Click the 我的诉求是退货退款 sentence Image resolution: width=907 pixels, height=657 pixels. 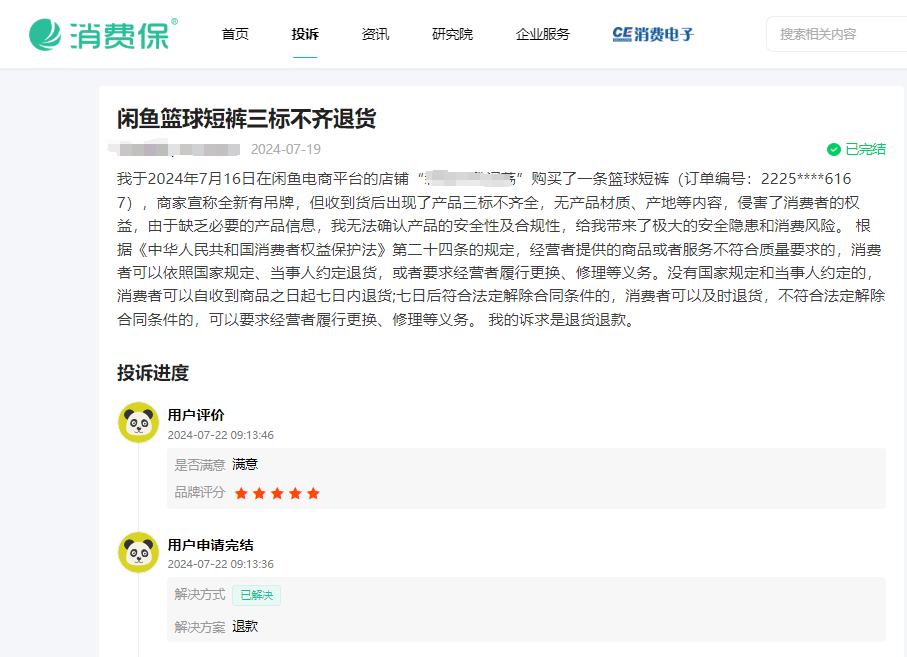pos(562,319)
